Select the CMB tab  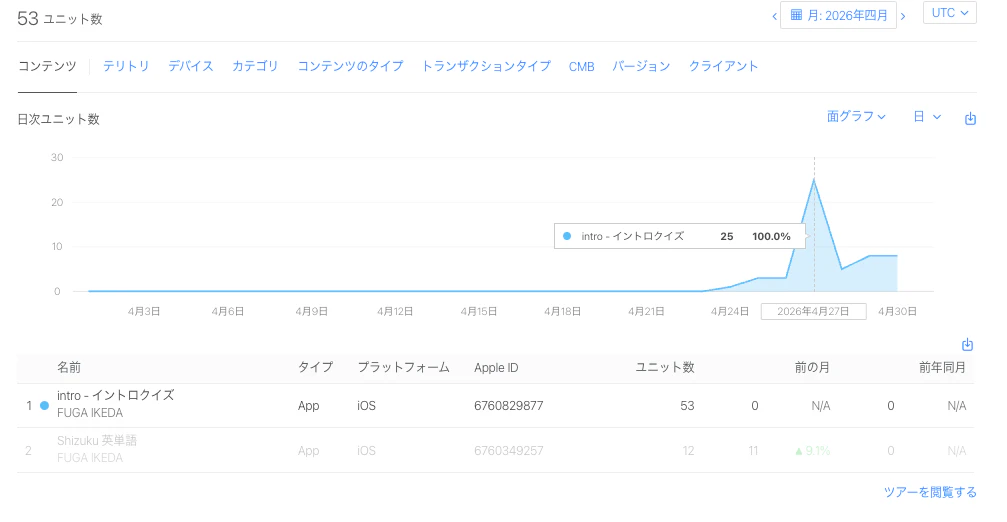tap(581, 66)
